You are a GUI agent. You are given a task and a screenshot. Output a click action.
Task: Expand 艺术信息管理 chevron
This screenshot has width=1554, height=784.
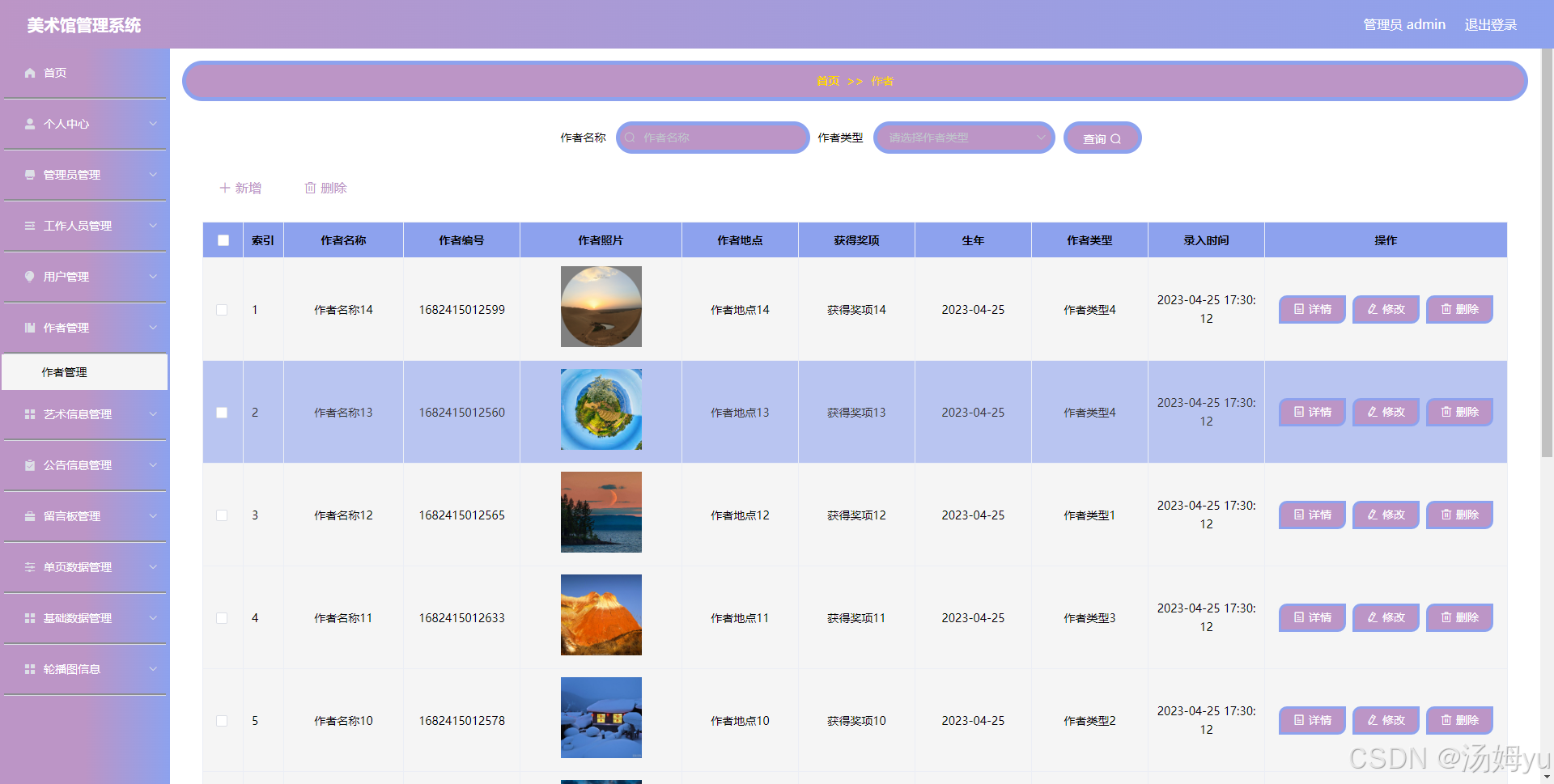pyautogui.click(x=153, y=414)
